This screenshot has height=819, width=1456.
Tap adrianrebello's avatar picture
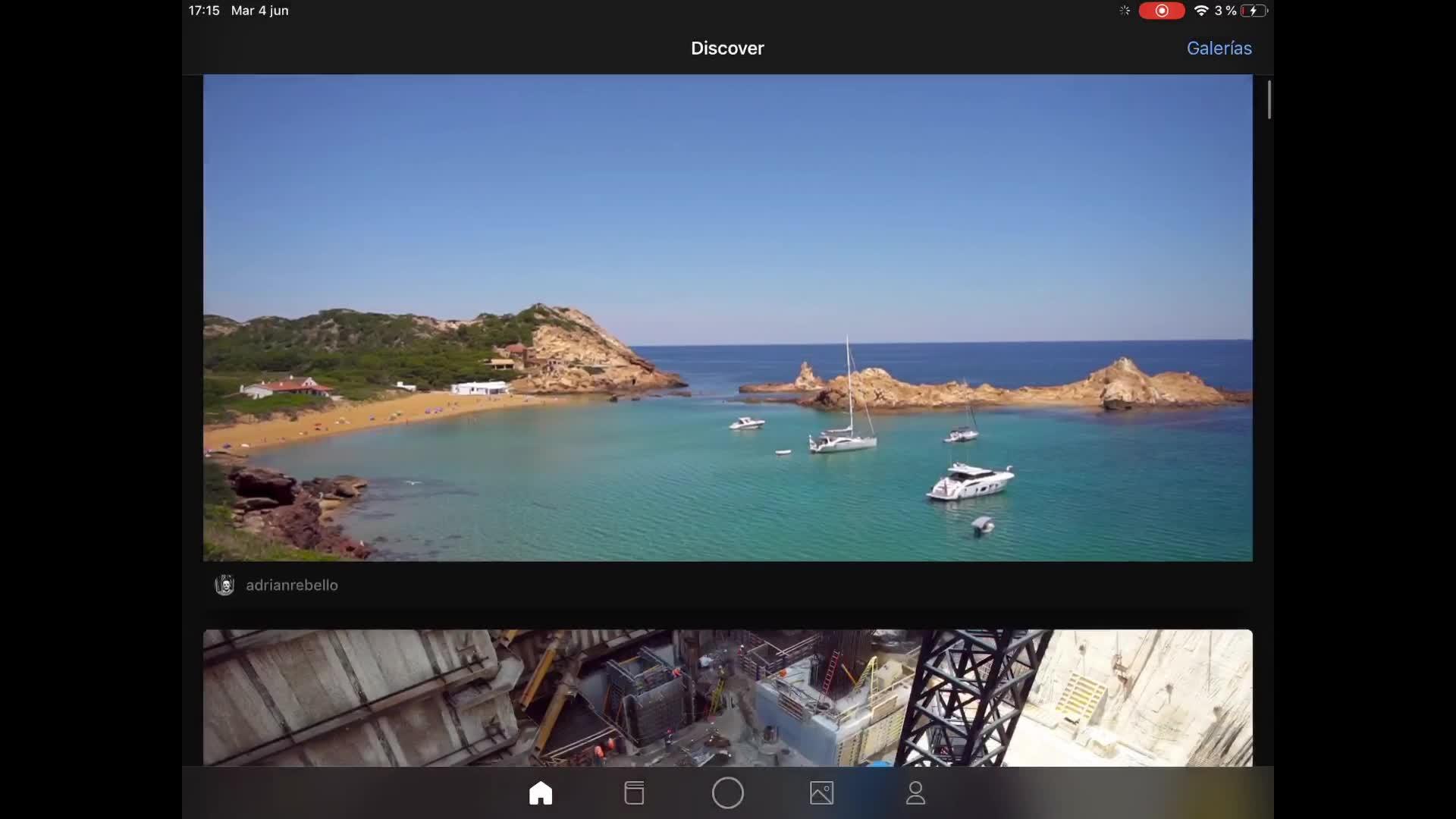point(224,585)
